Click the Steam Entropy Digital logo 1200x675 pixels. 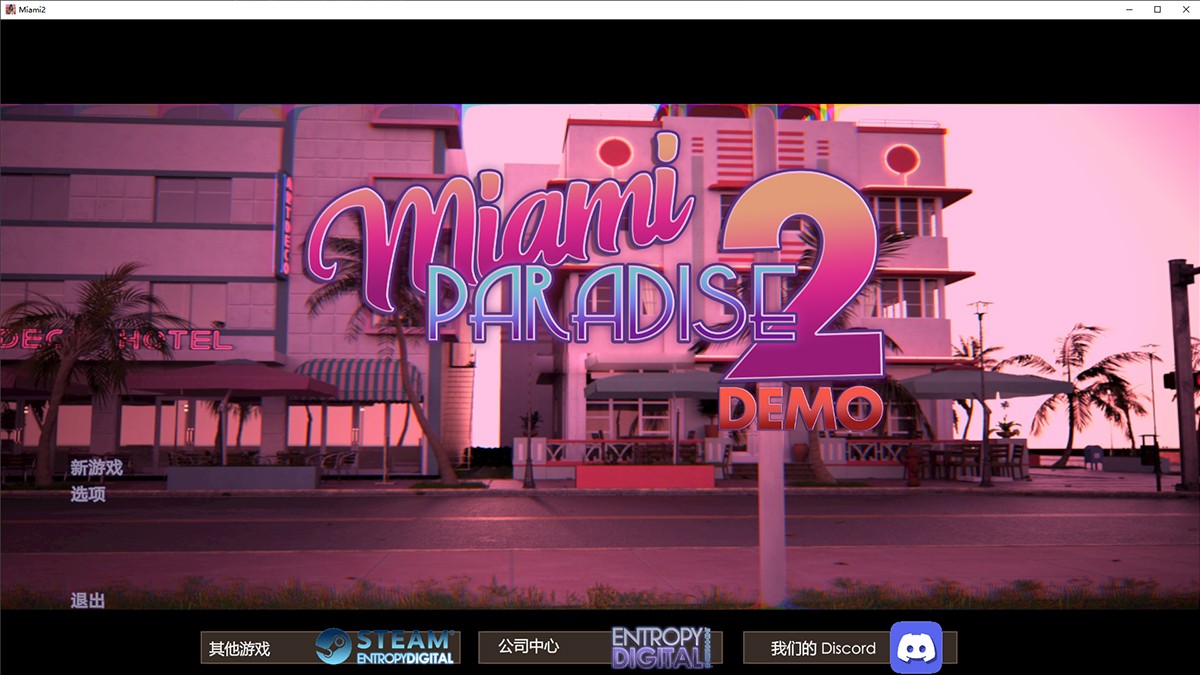click(385, 647)
